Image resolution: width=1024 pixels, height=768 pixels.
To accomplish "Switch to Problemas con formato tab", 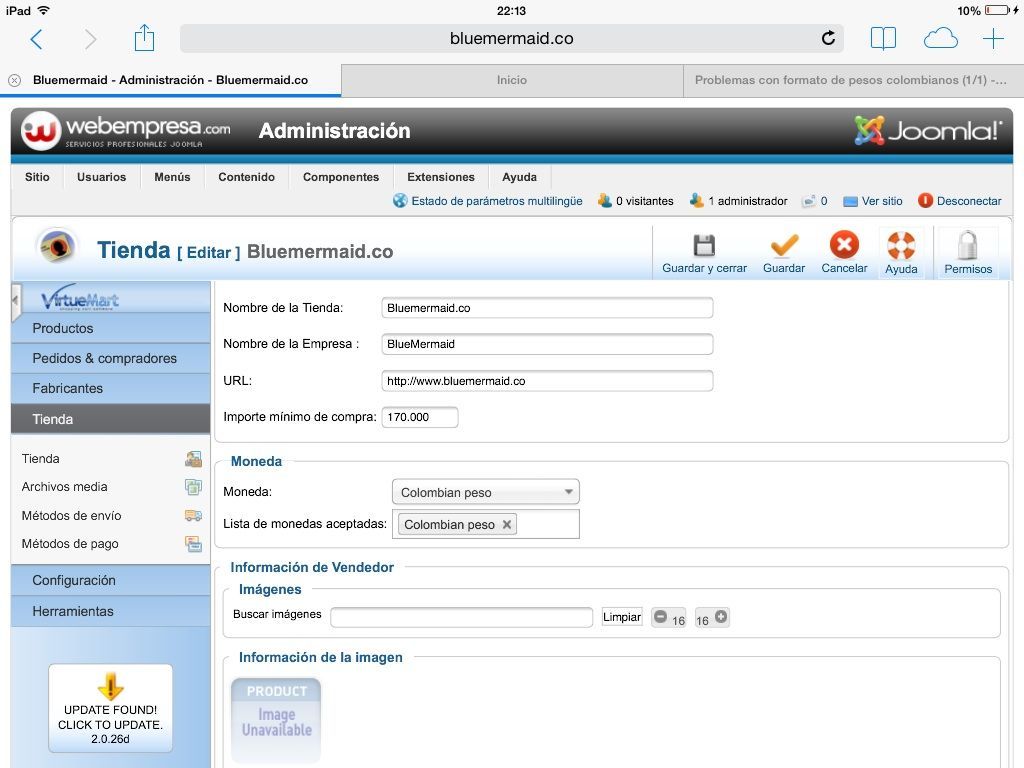I will (x=854, y=80).
